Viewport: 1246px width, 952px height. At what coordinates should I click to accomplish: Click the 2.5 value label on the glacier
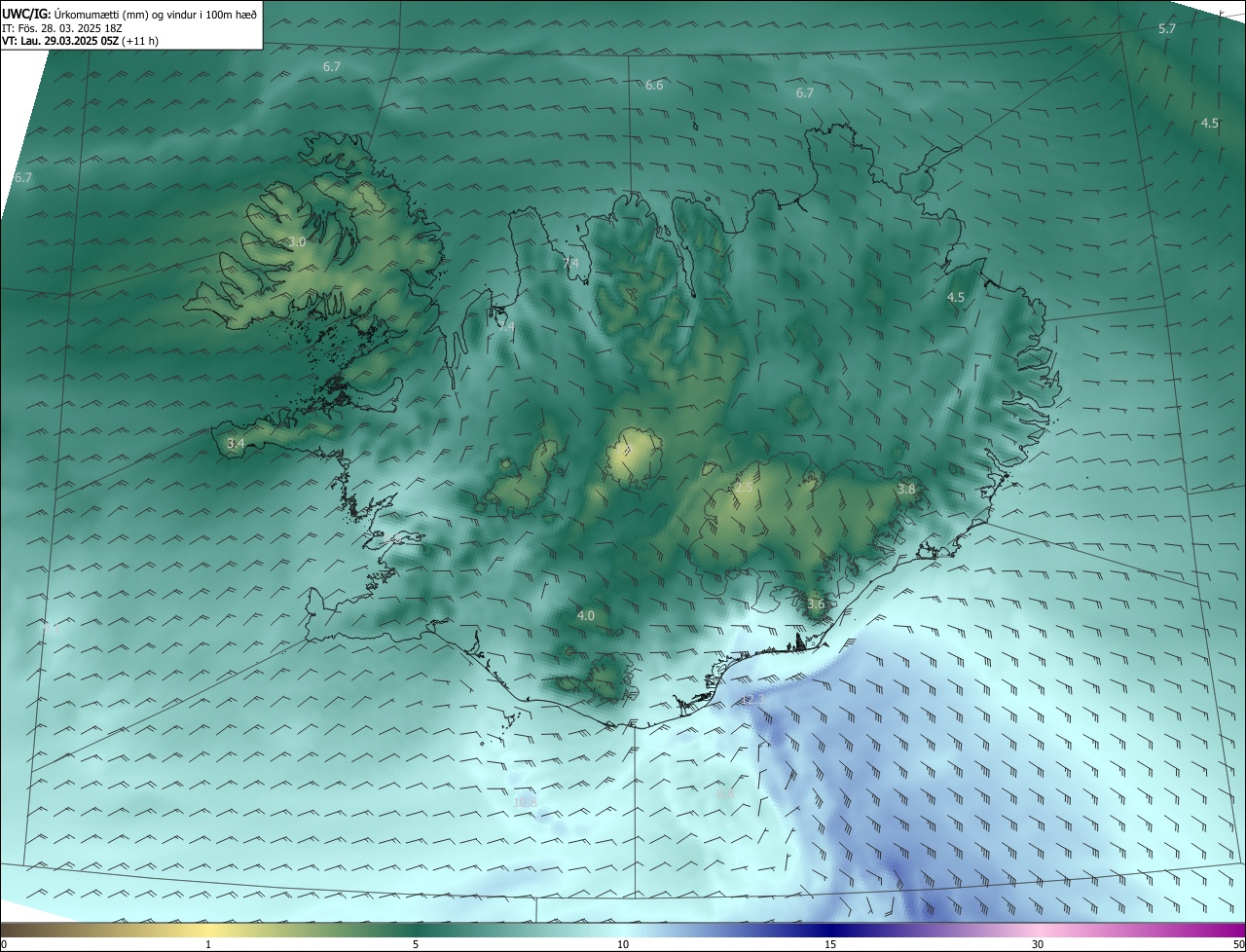pyautogui.click(x=744, y=487)
